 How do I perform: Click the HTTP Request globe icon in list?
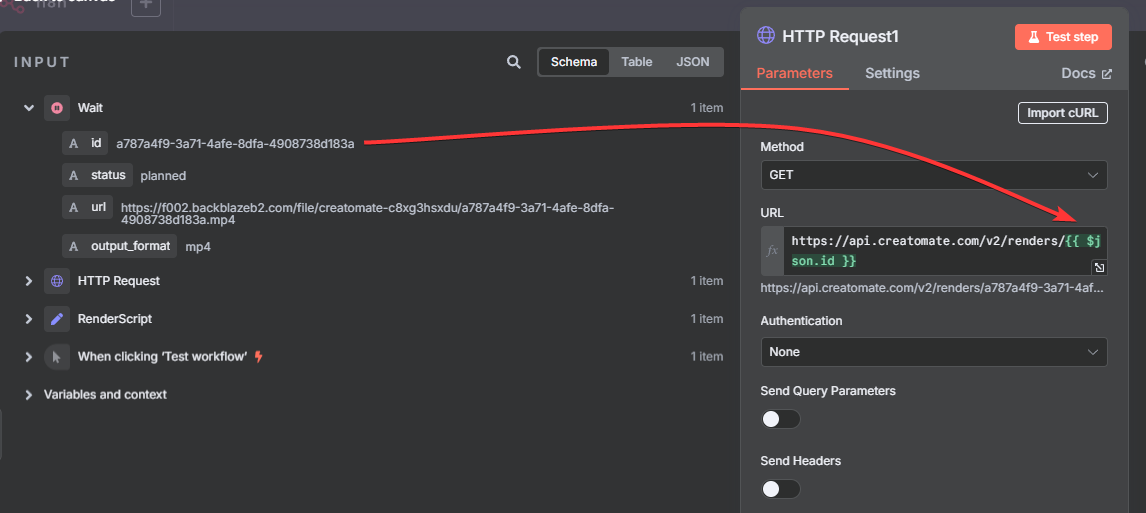(x=57, y=281)
